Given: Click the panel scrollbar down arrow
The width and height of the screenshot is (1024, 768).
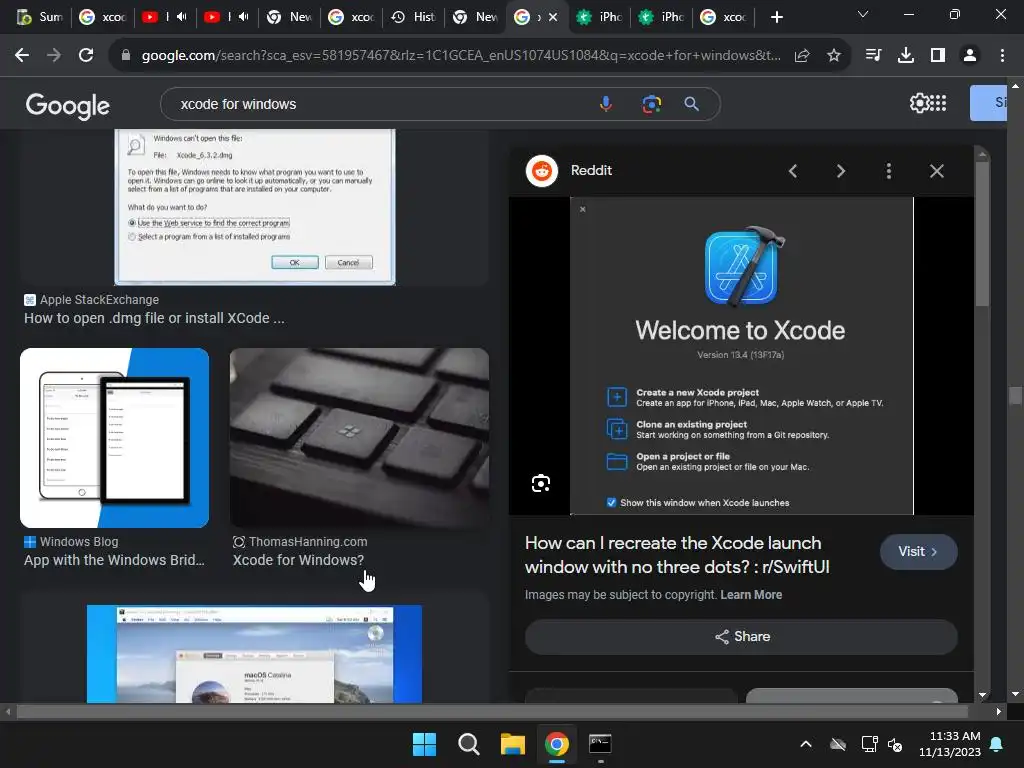Looking at the screenshot, I should [x=982, y=696].
